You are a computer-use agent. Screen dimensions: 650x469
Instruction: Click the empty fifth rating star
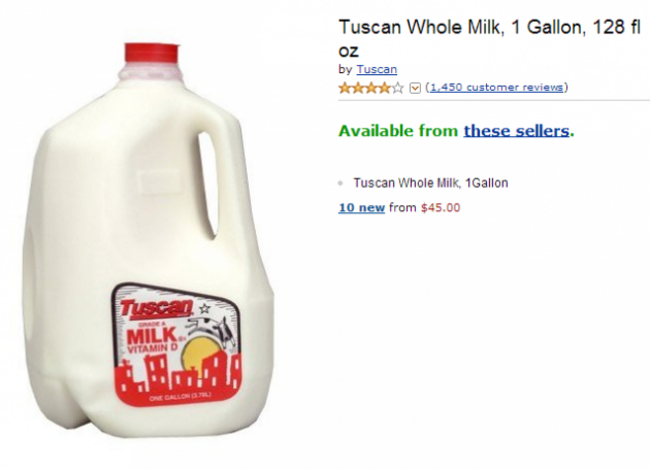pyautogui.click(x=398, y=88)
